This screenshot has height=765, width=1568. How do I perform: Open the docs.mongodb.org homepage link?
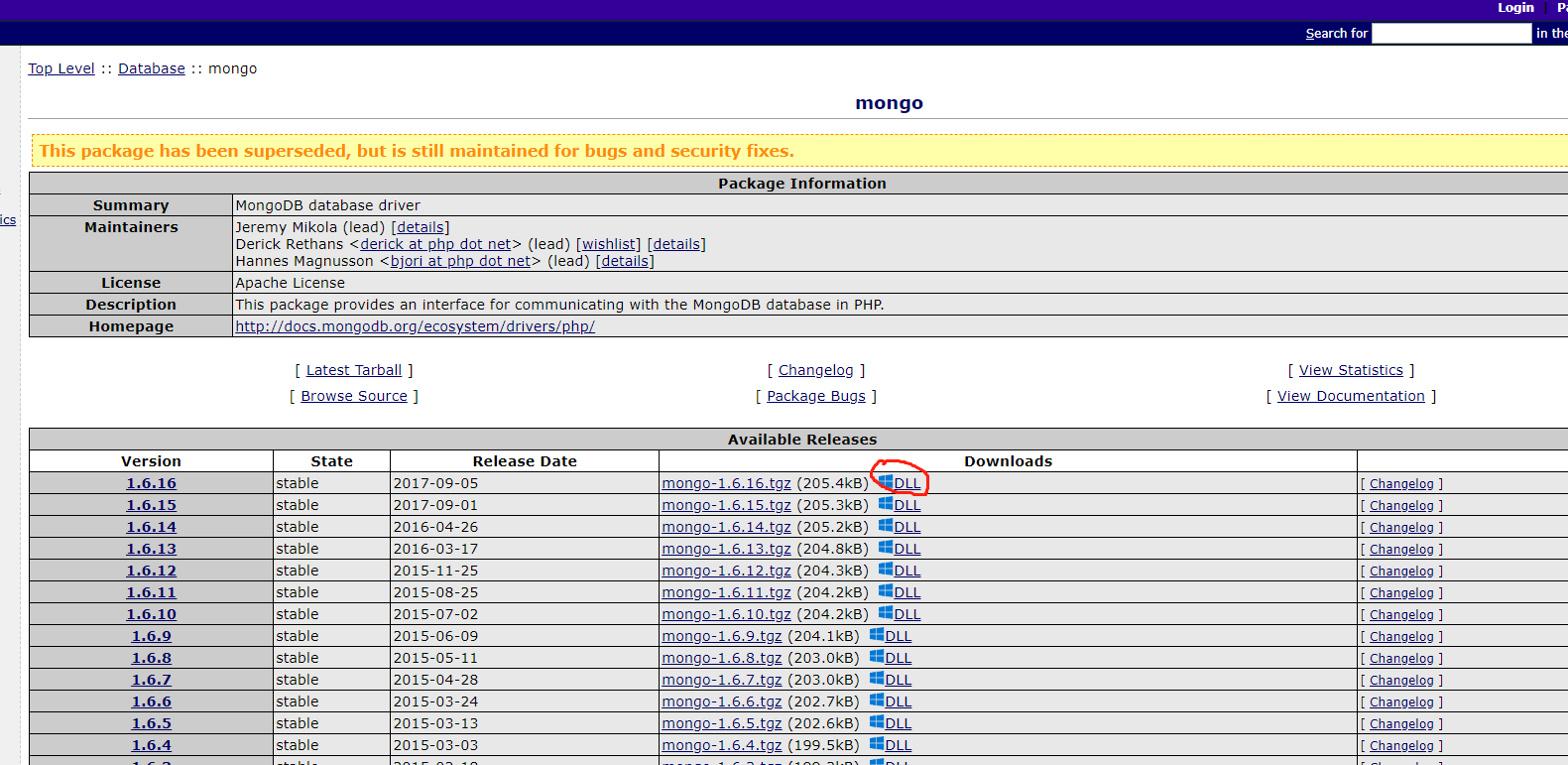coord(415,326)
